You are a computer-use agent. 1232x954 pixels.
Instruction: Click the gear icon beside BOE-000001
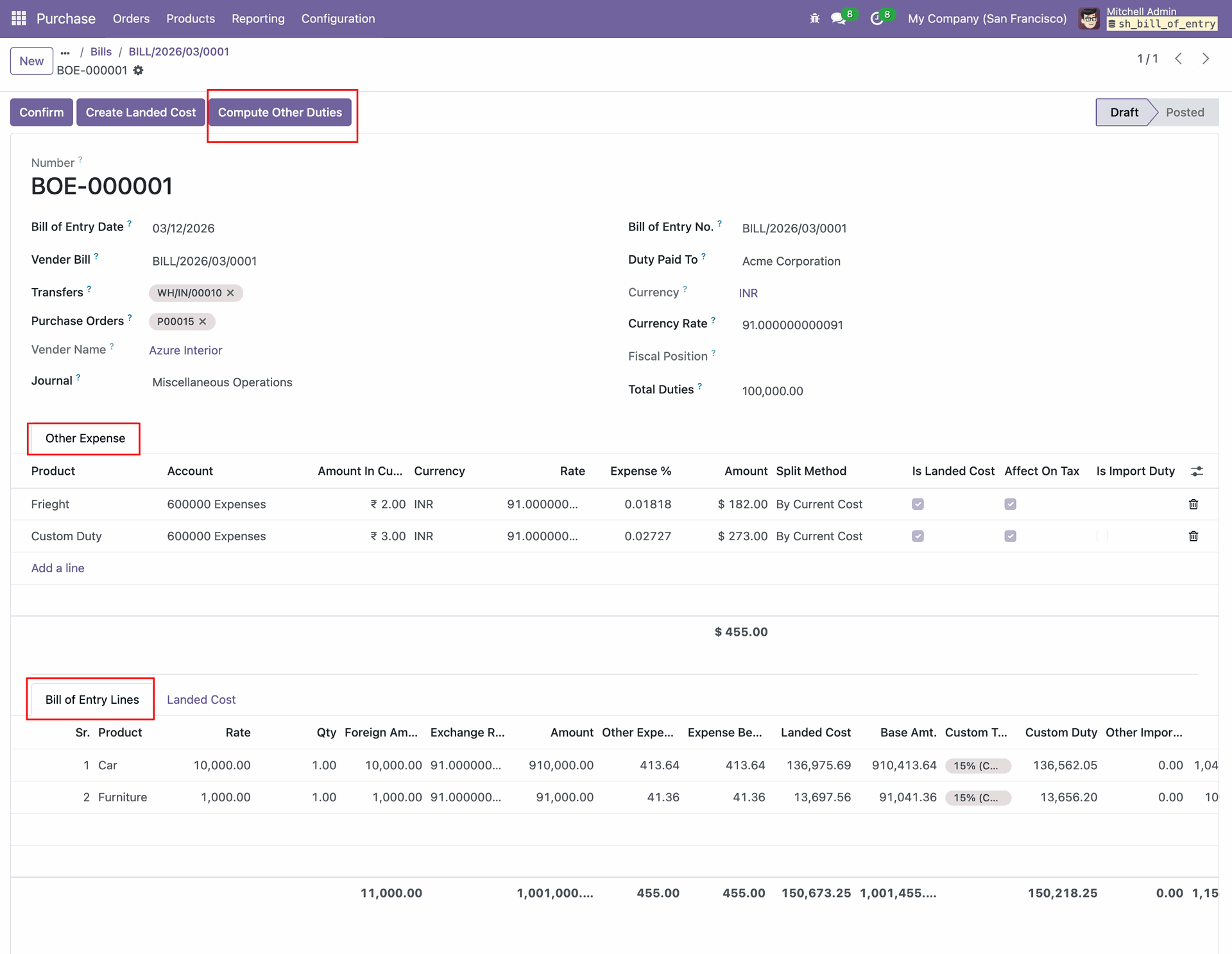(x=139, y=71)
